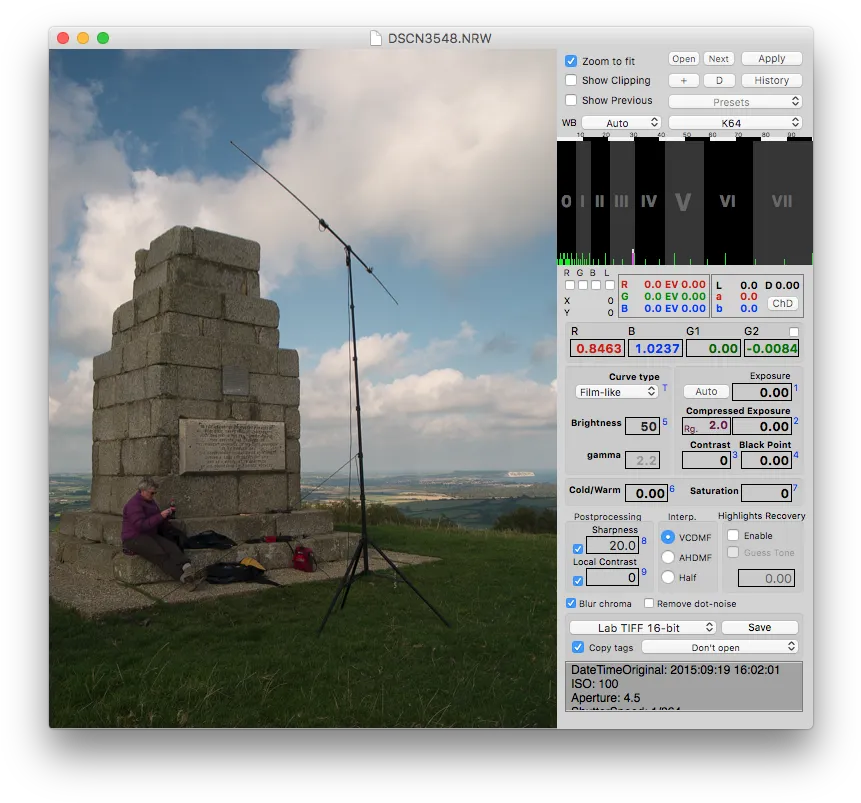861x803 pixels.
Task: Enable the Remove dot-noise checkbox
Action: [649, 603]
